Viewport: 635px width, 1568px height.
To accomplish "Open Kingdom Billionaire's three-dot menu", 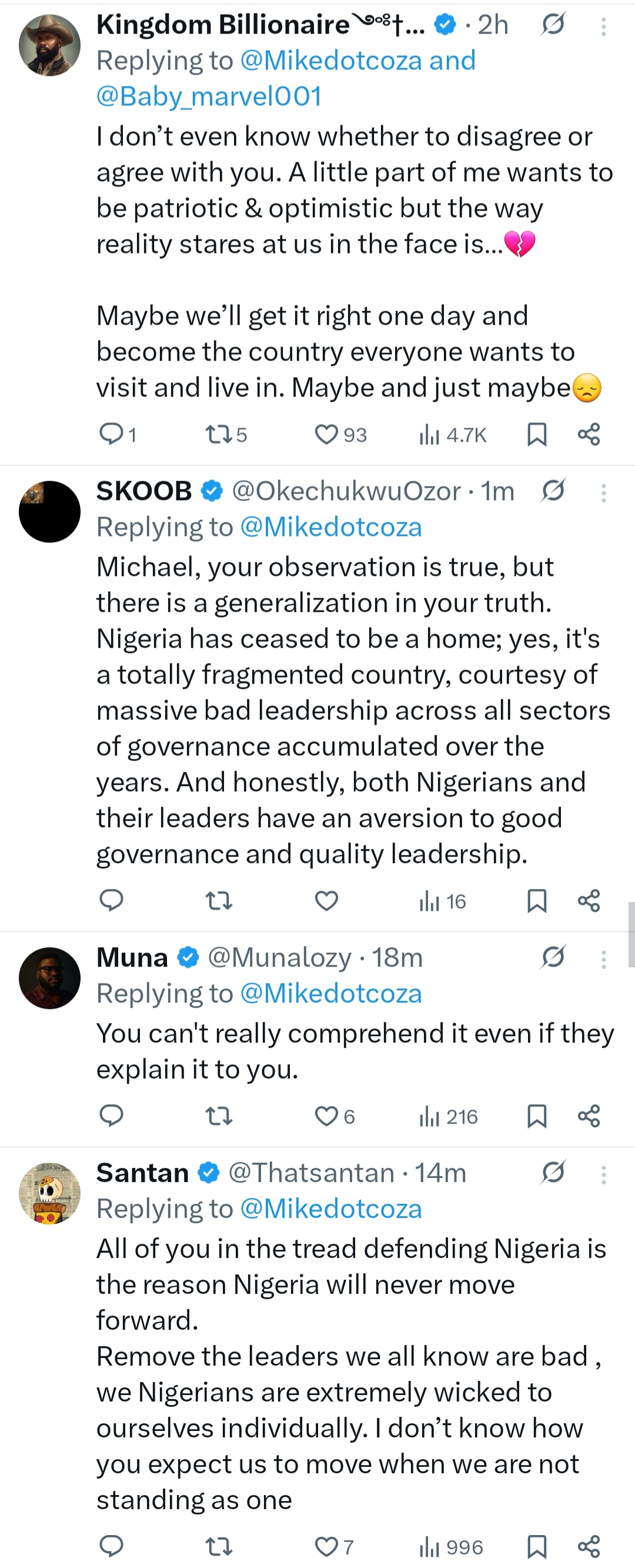I will point(603,25).
